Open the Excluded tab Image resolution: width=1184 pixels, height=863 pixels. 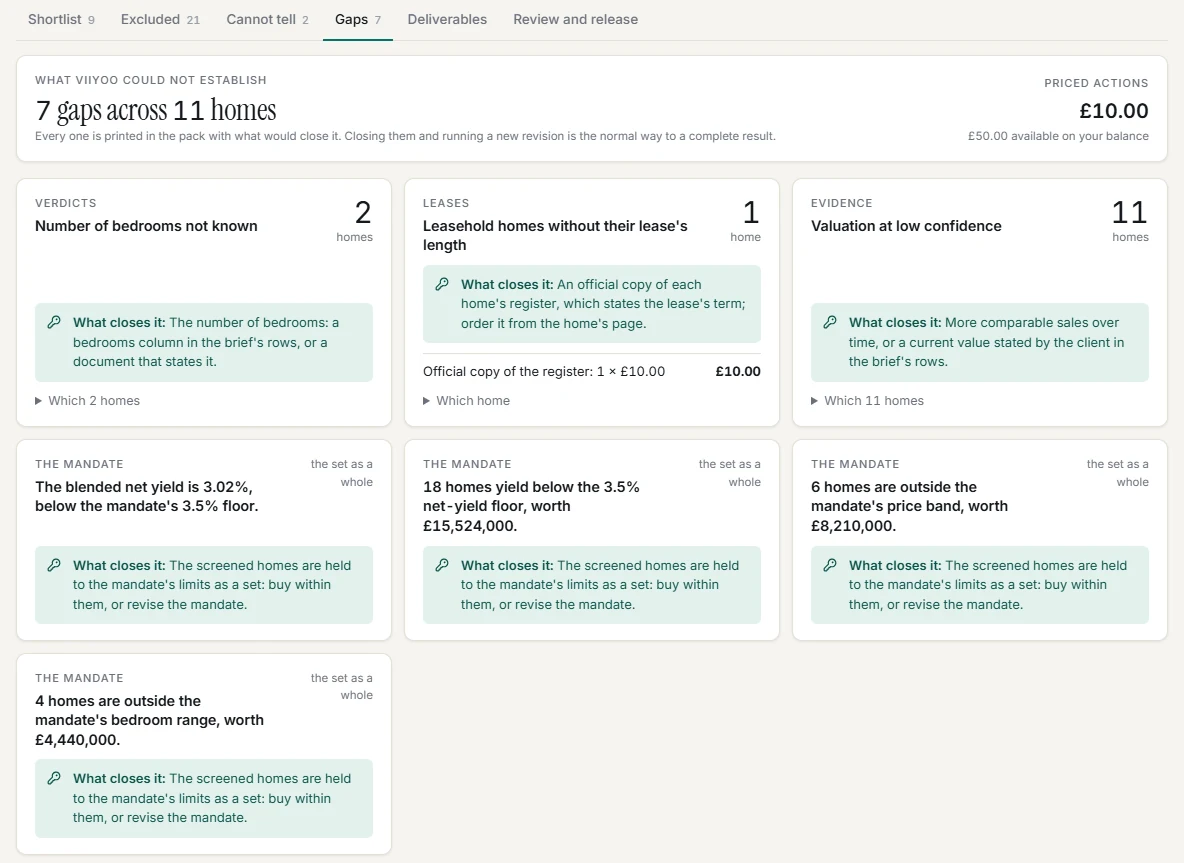coord(160,20)
